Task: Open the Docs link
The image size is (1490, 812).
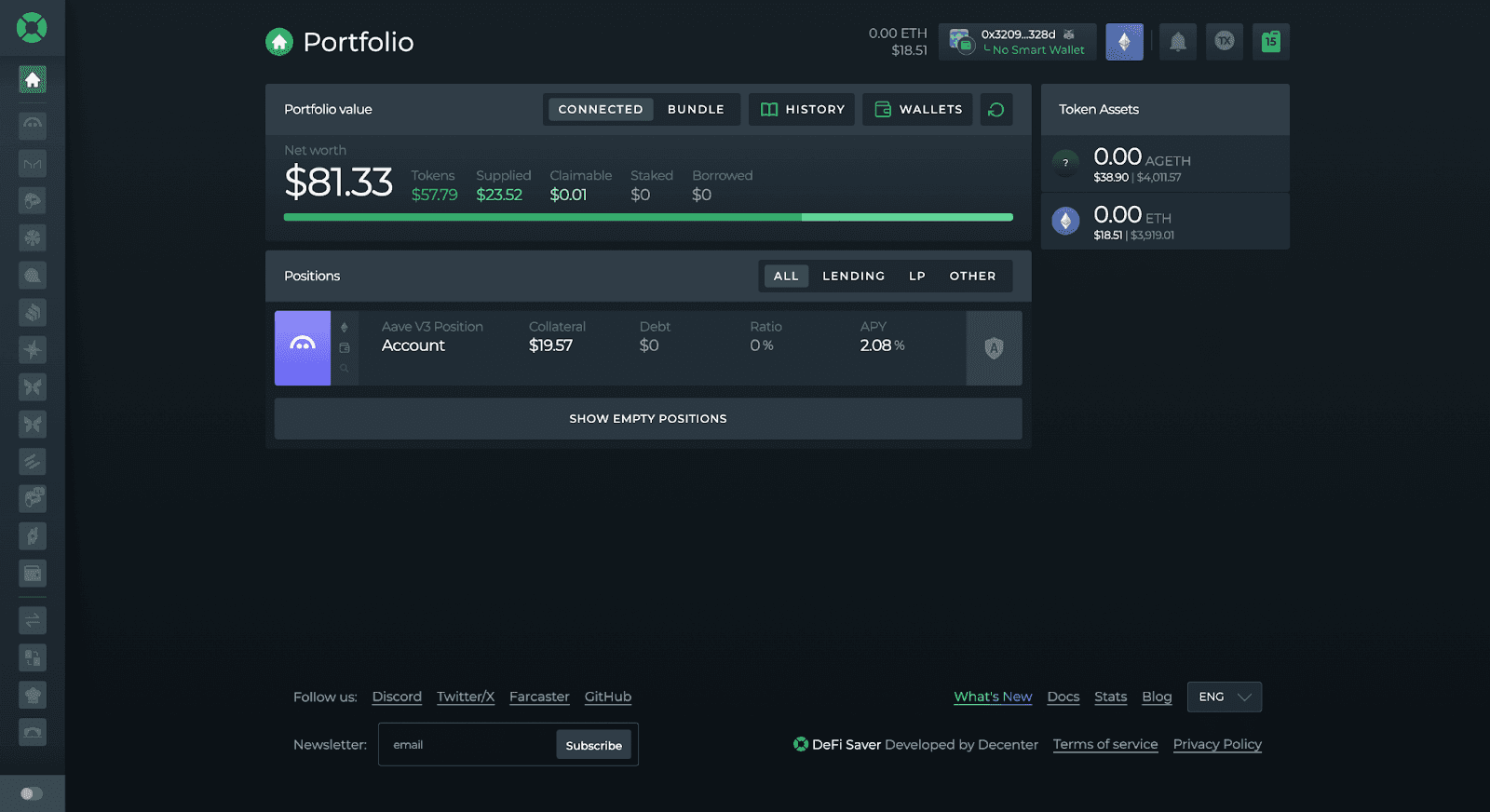Action: 1063,697
